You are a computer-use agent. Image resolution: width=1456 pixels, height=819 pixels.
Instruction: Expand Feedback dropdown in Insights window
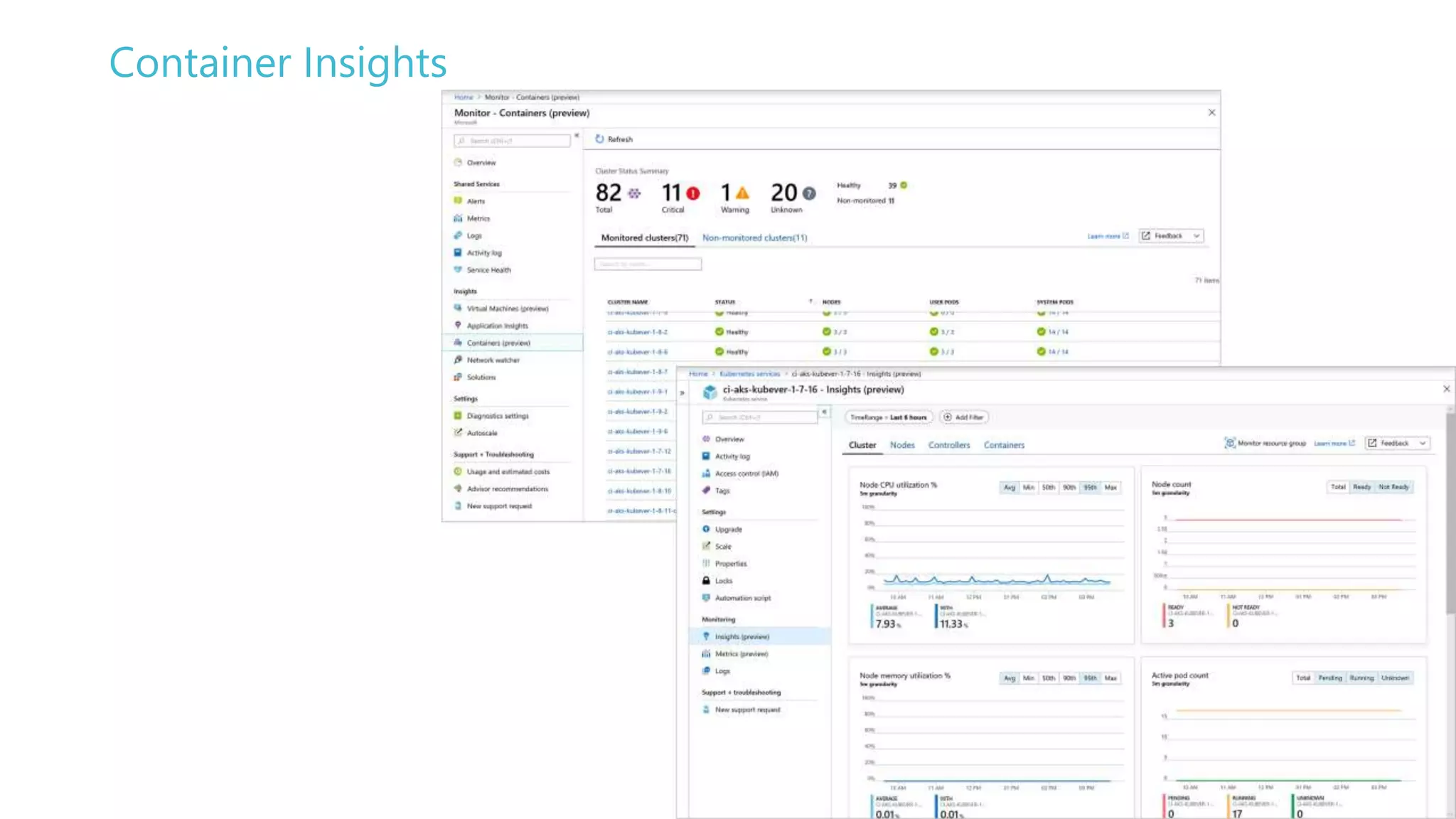pyautogui.click(x=1423, y=443)
